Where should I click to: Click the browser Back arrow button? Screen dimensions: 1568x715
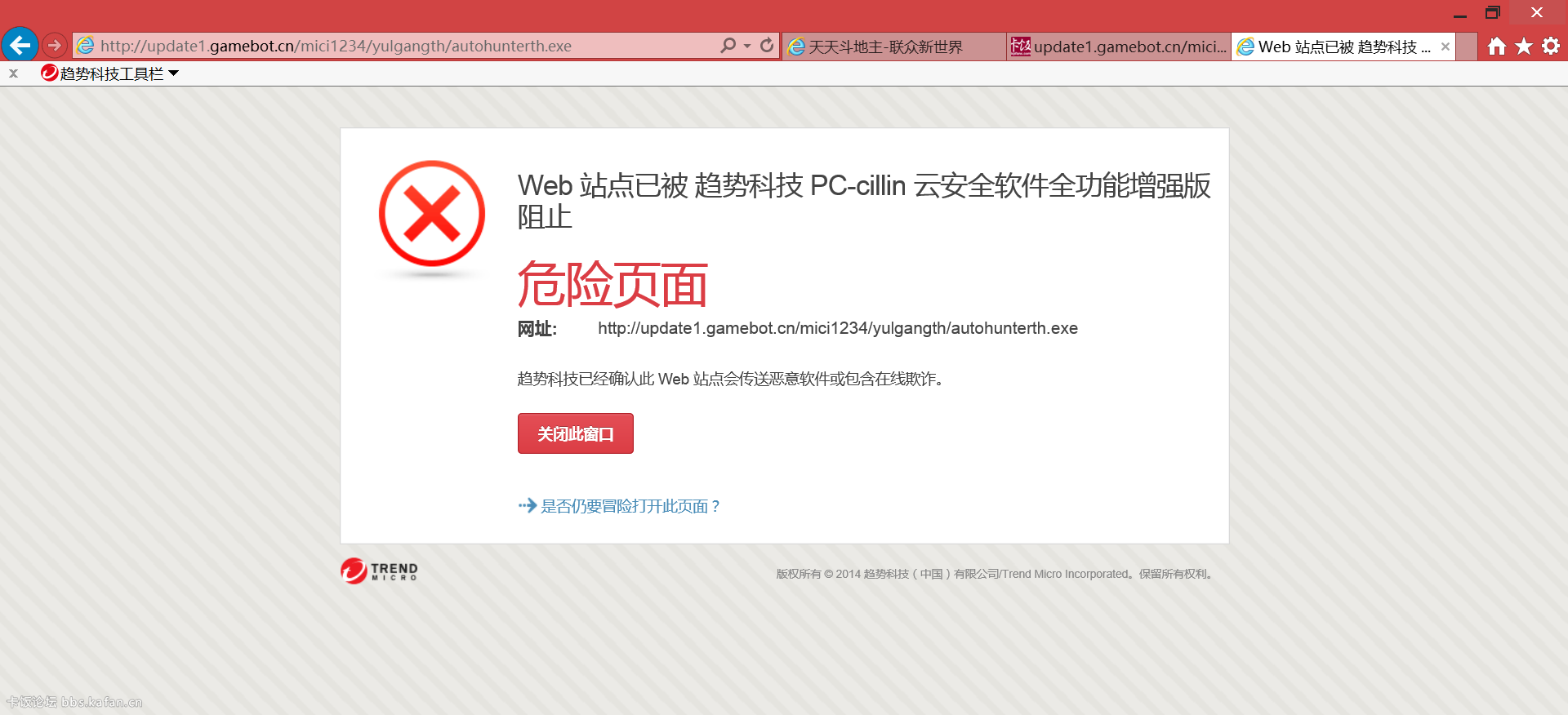click(20, 45)
